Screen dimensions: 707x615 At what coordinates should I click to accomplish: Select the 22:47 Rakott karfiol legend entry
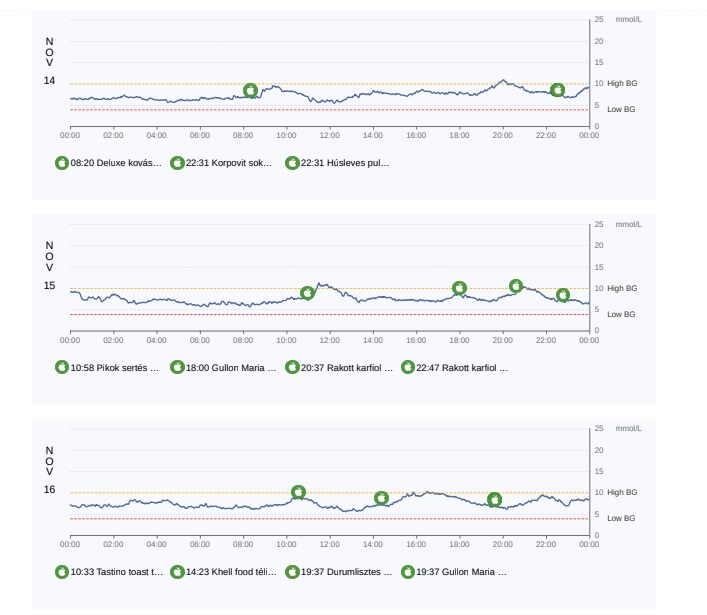[x=461, y=367]
